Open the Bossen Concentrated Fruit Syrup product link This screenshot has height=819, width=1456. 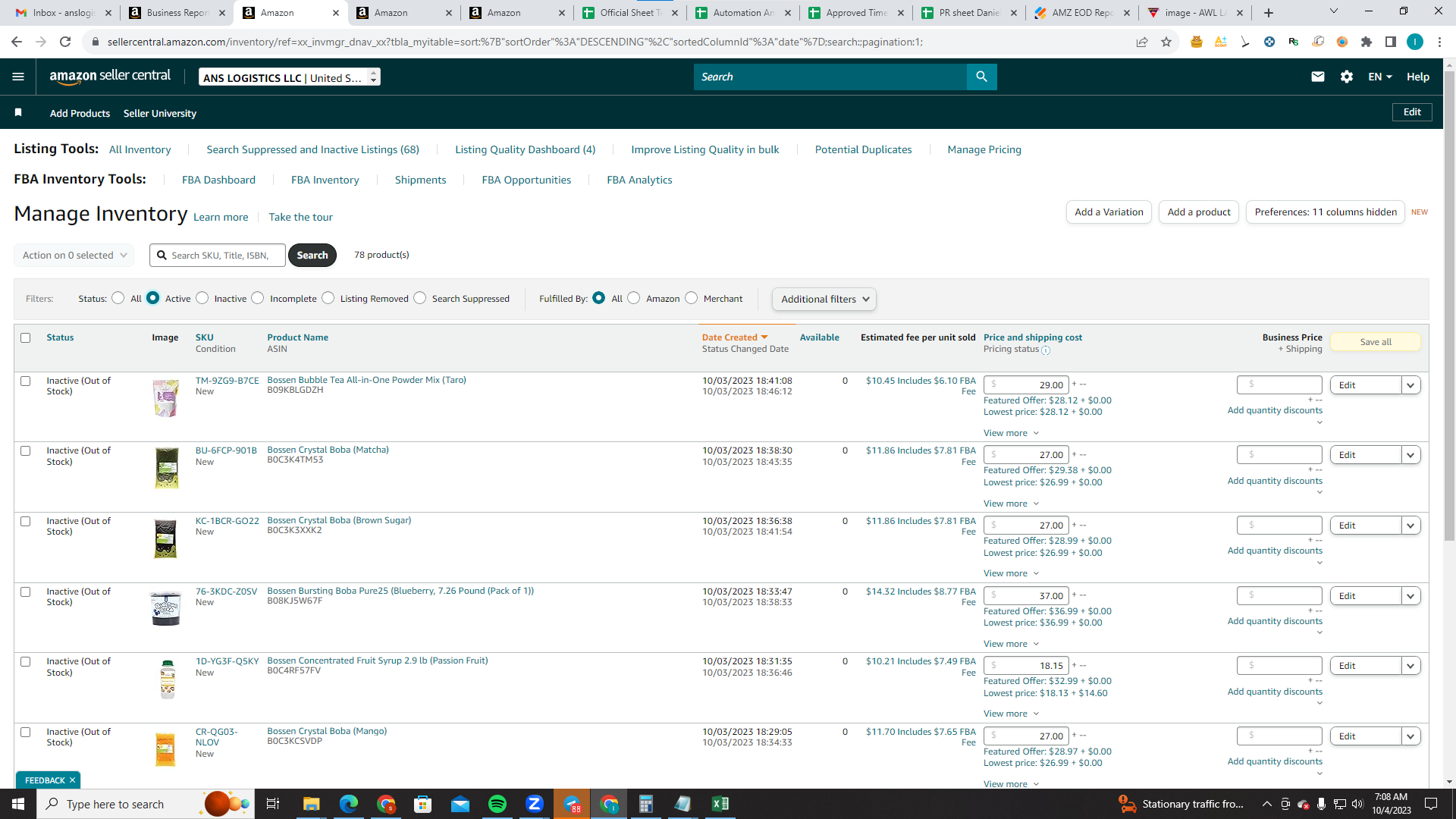378,661
